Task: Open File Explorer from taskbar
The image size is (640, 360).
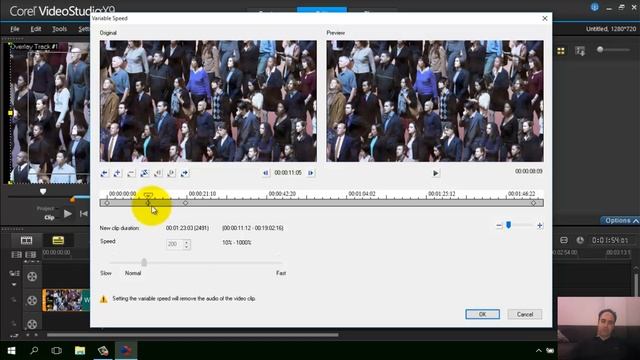Action: (80, 351)
